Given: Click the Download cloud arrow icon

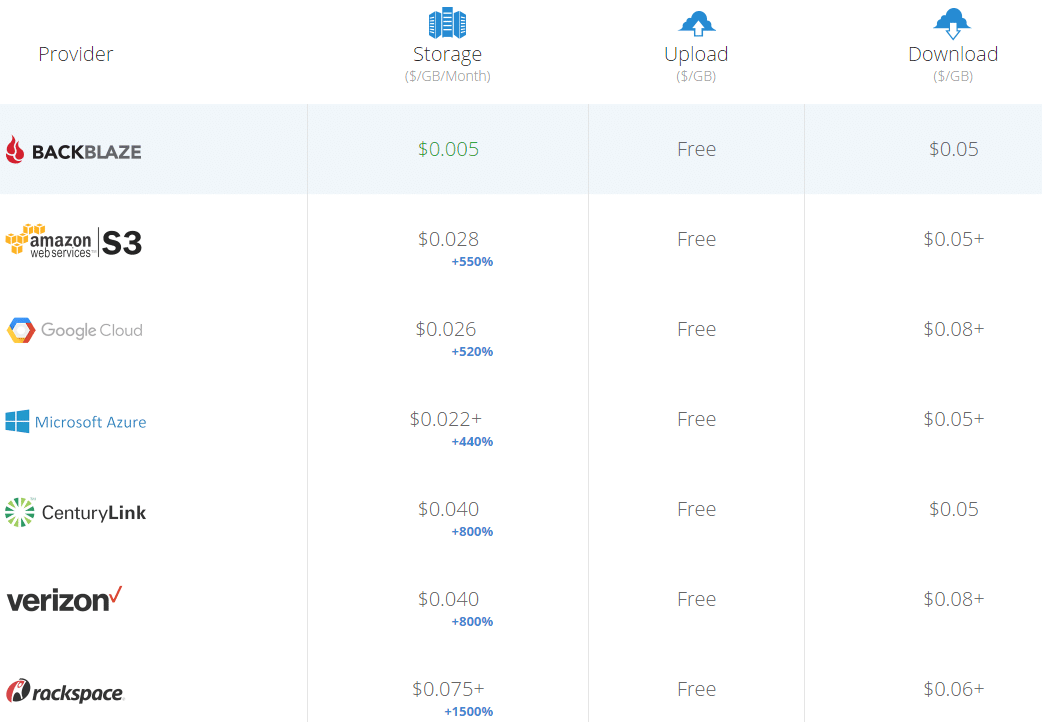Looking at the screenshot, I should pos(952,24).
